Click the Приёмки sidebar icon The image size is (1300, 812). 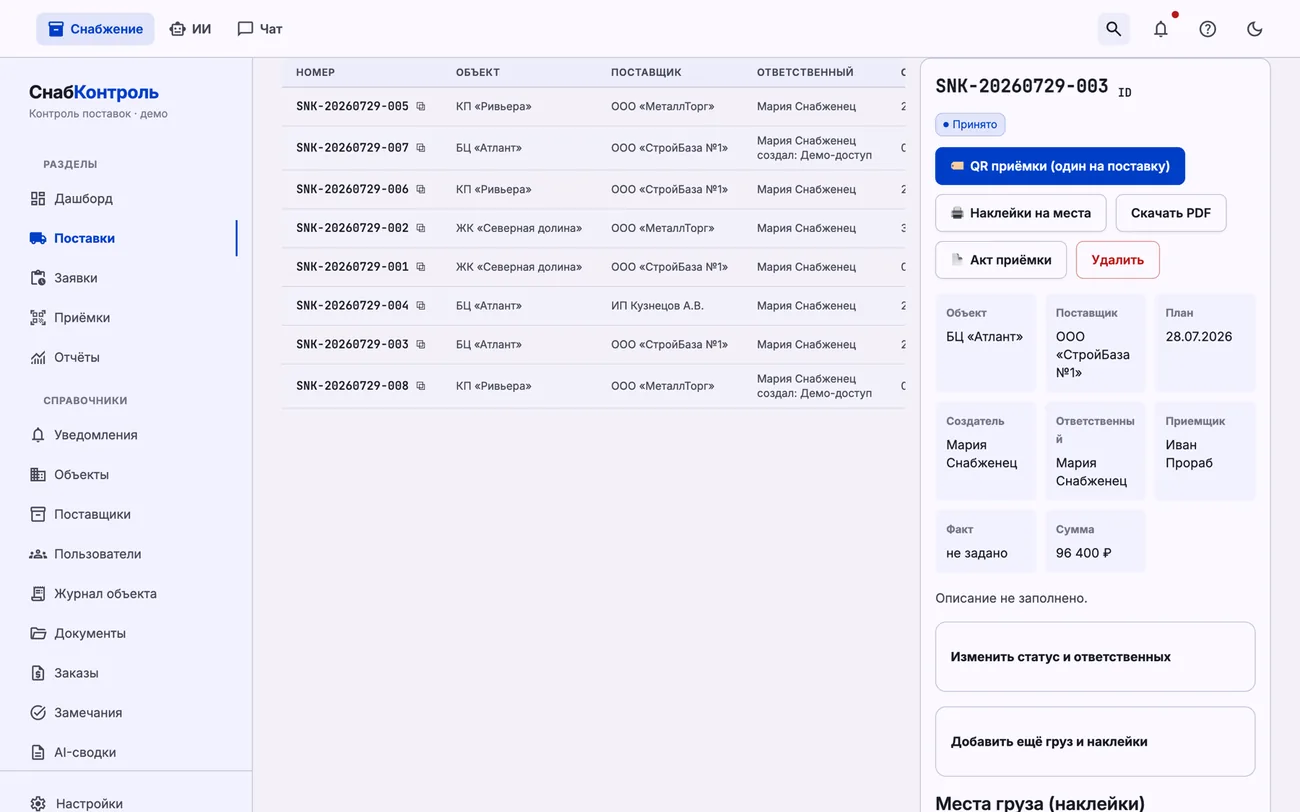pyautogui.click(x=38, y=318)
